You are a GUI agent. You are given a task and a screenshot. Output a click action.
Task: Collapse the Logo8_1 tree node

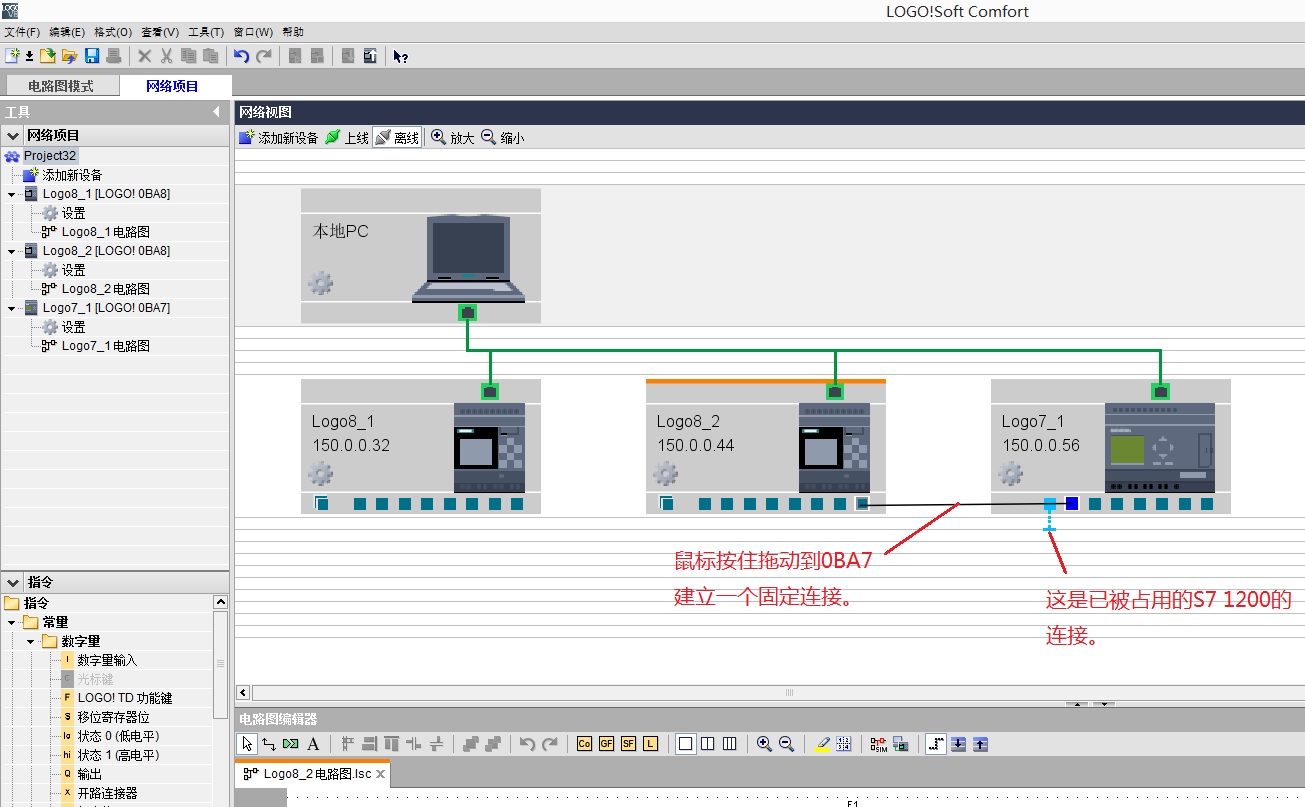point(11,194)
